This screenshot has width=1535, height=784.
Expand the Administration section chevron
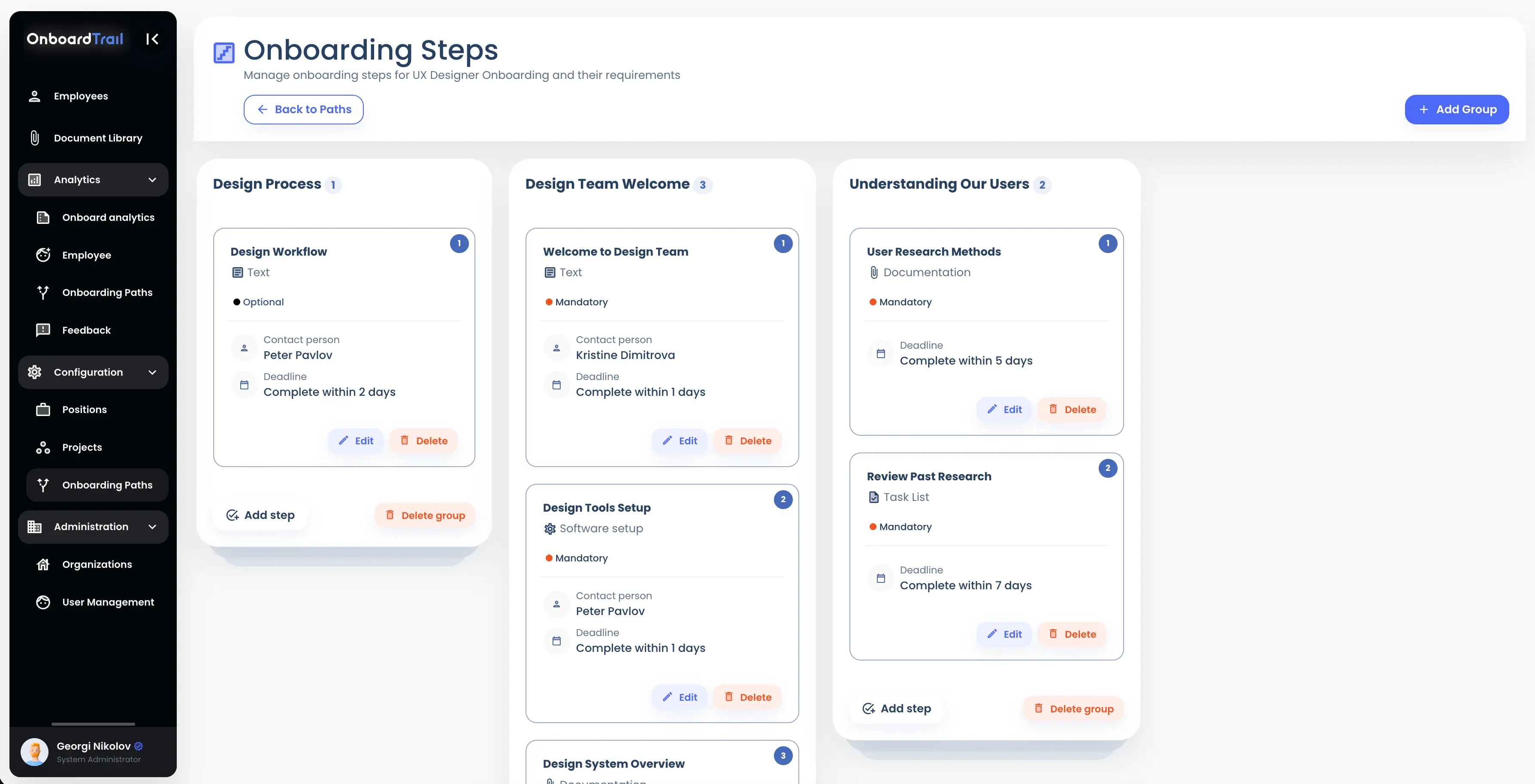point(153,527)
